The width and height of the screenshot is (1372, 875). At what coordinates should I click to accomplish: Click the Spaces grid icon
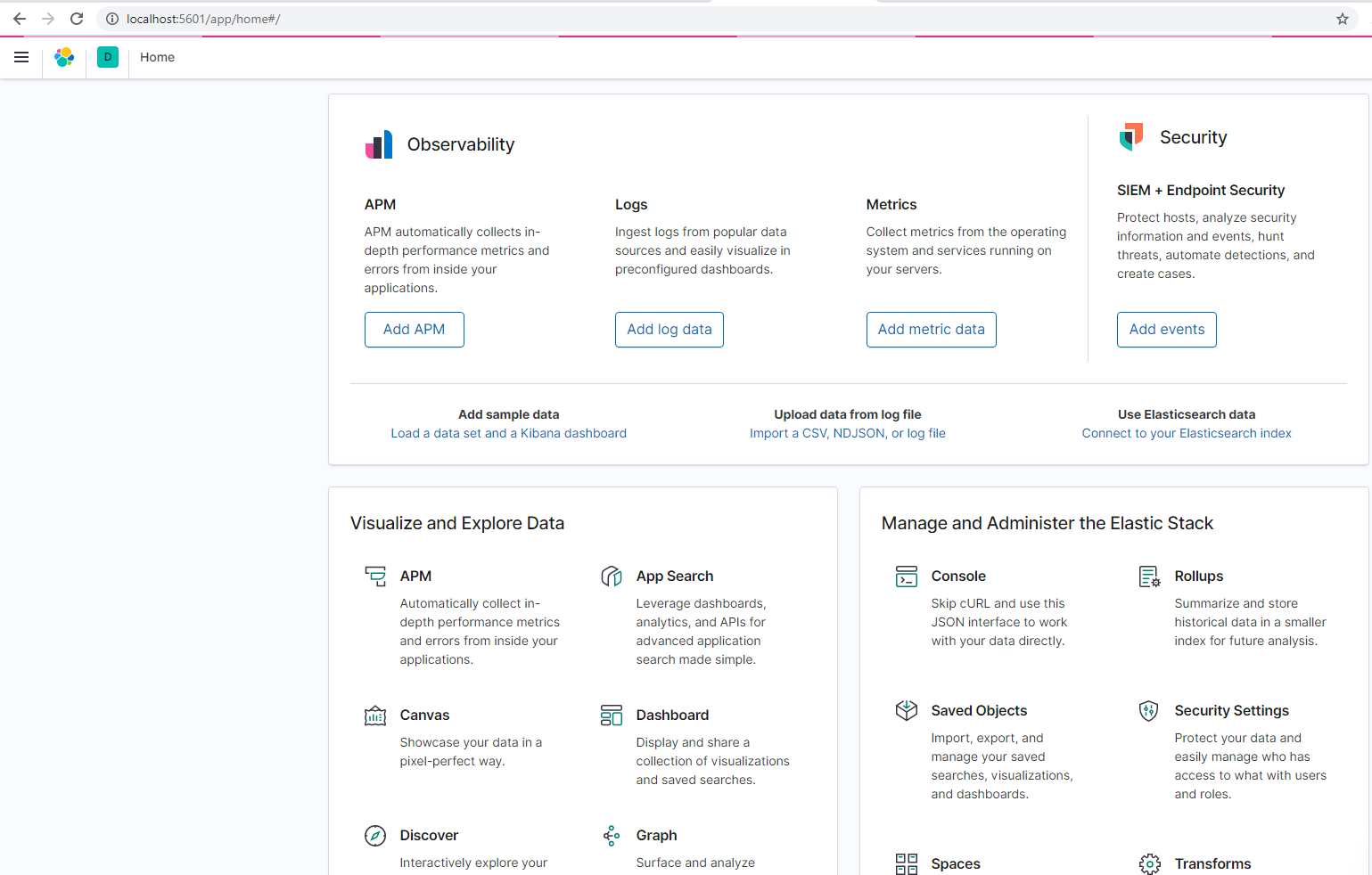907,863
